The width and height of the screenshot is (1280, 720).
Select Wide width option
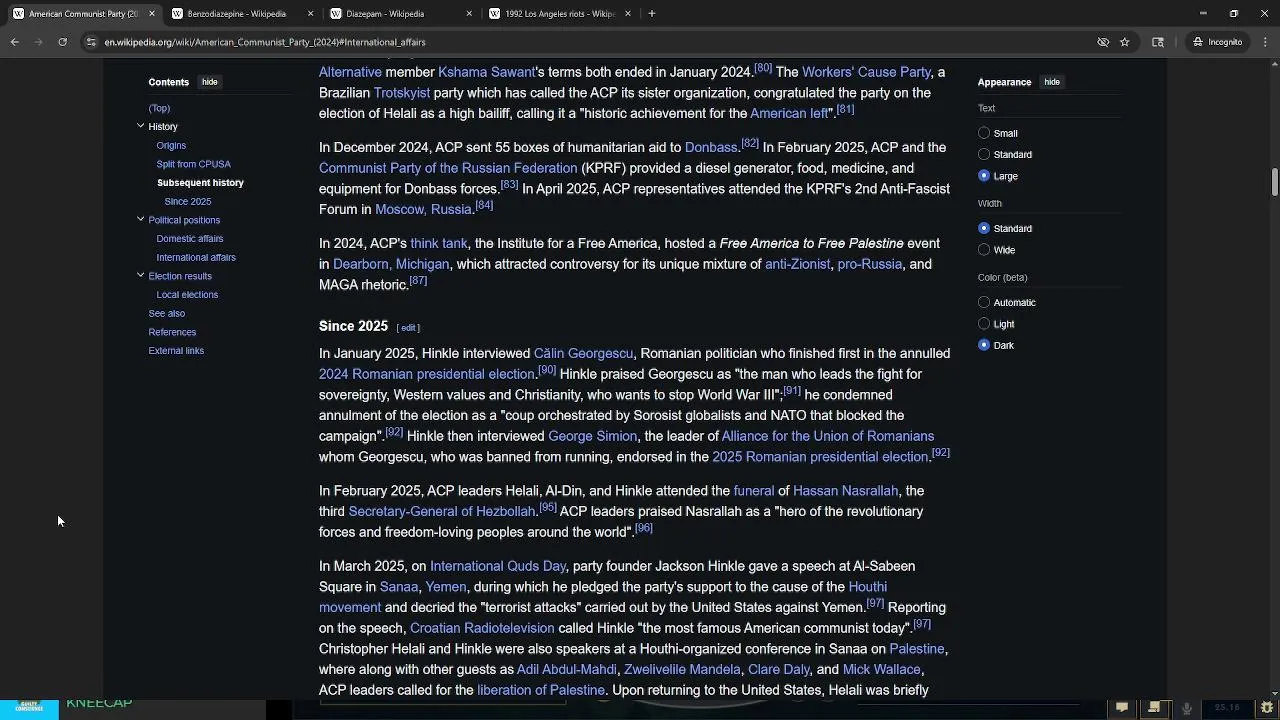coord(984,250)
